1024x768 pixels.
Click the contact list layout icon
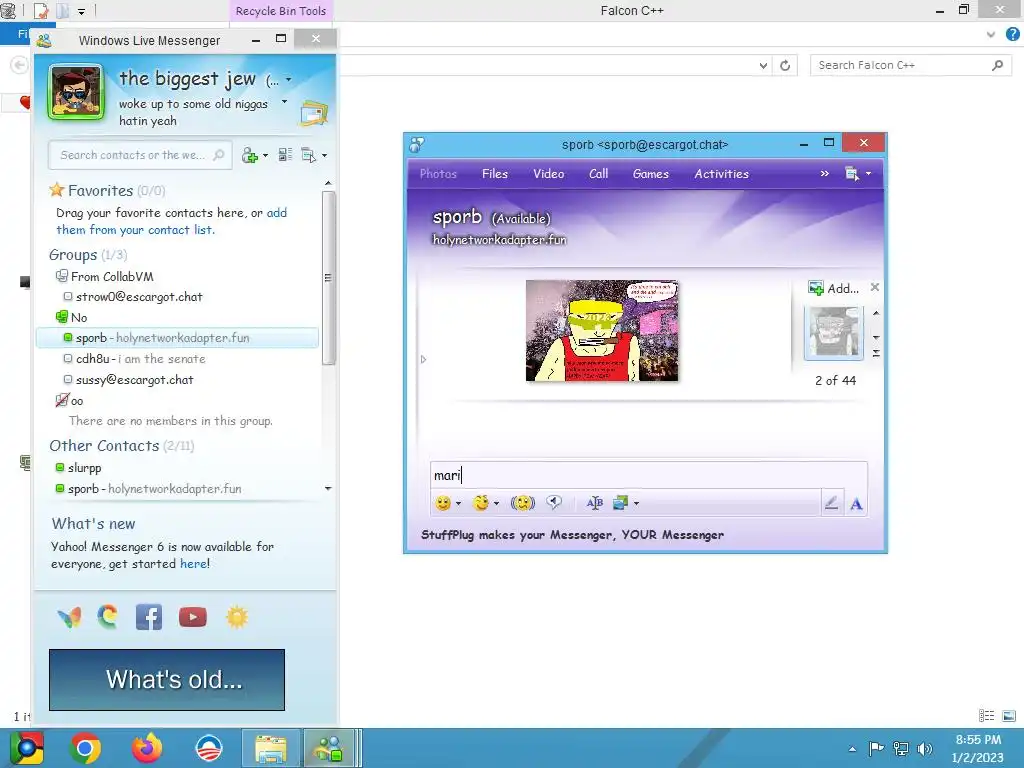285,155
